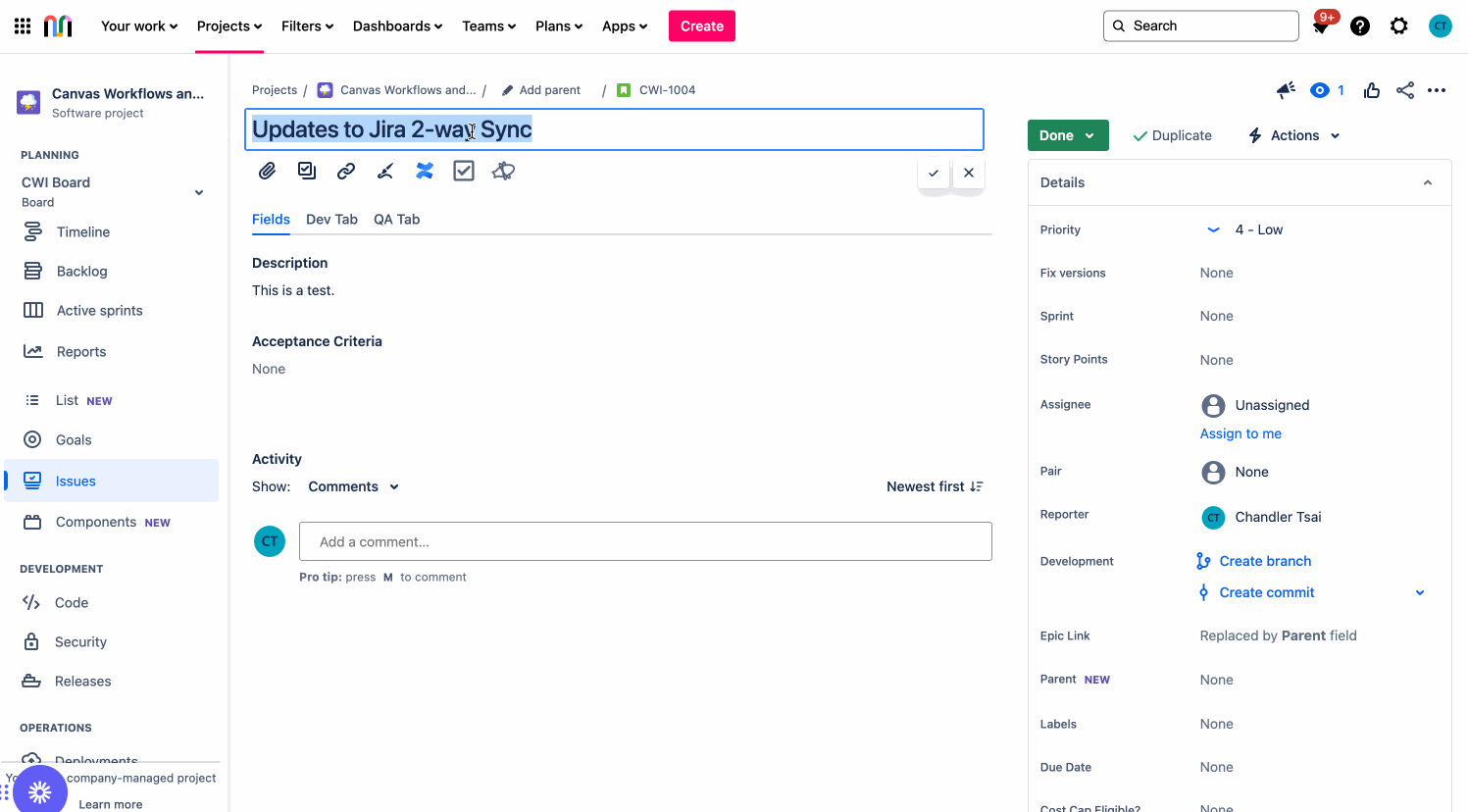This screenshot has height=812, width=1468.
Task: Open the Your work dropdown
Action: [139, 26]
